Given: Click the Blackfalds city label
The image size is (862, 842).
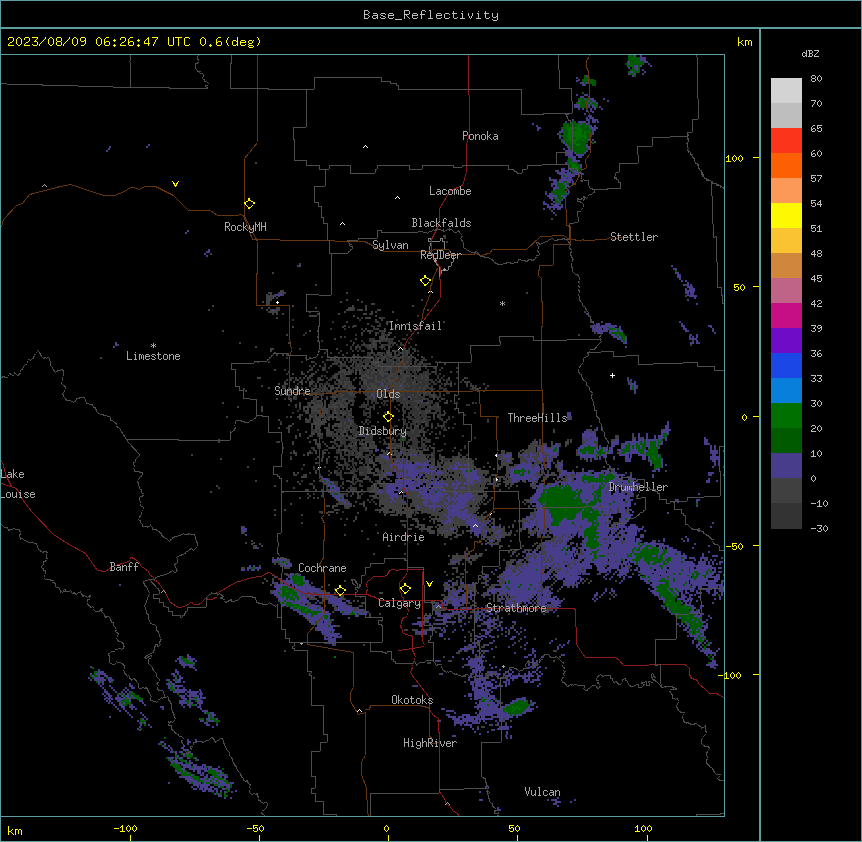Looking at the screenshot, I should (441, 223).
